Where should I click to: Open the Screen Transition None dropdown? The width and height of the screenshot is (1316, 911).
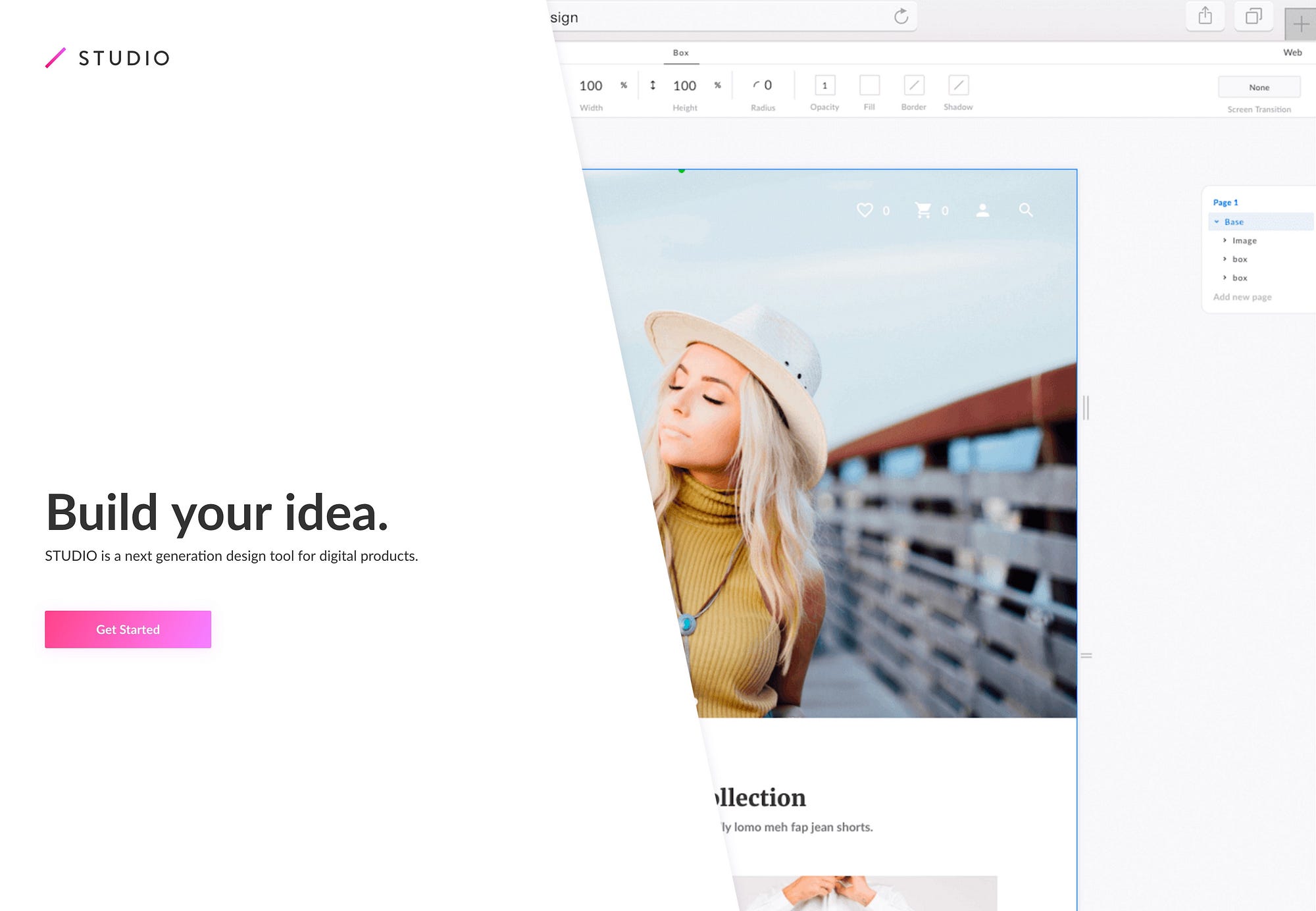[x=1259, y=87]
